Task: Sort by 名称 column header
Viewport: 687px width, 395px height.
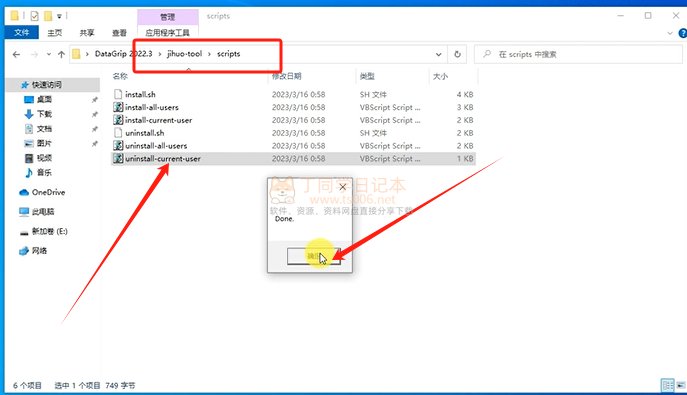Action: pos(120,76)
